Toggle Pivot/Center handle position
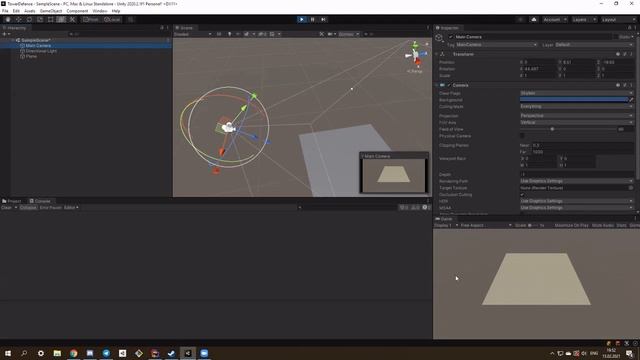Image resolution: width=640 pixels, height=360 pixels. (x=91, y=19)
